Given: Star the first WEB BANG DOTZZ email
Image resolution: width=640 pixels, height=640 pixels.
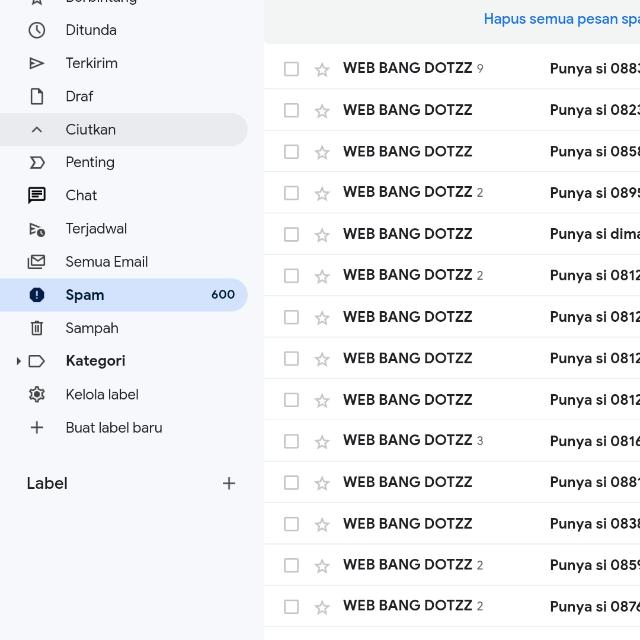Looking at the screenshot, I should tap(322, 69).
